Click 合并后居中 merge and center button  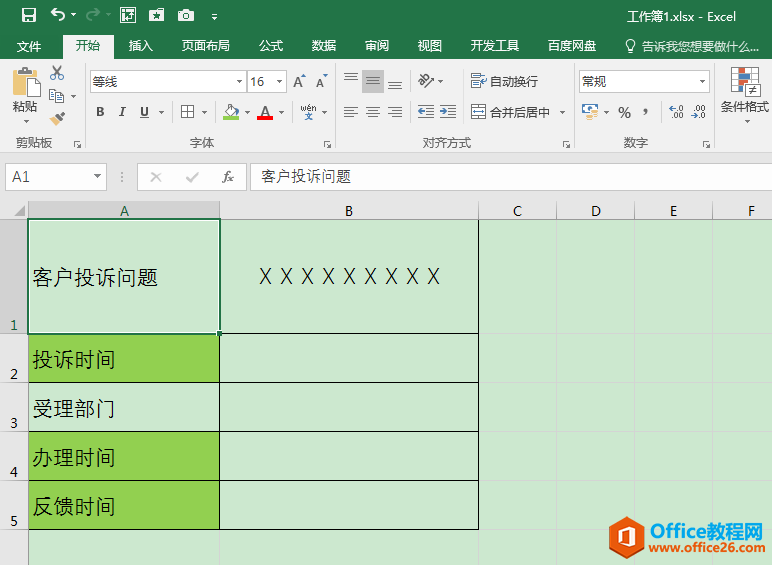pyautogui.click(x=510, y=112)
